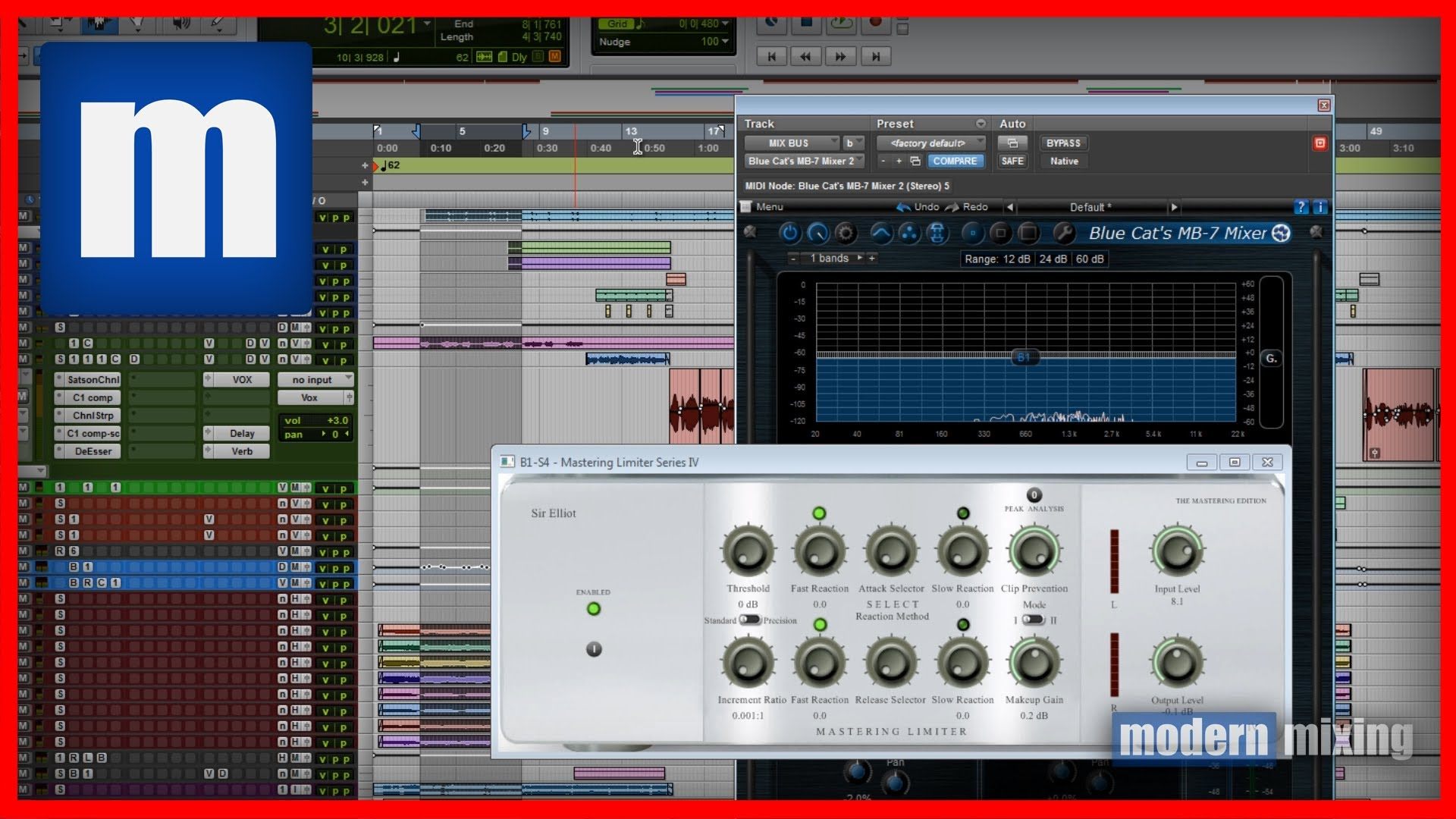Click the fast forward transport button
Image resolution: width=1456 pixels, height=819 pixels.
click(x=840, y=56)
